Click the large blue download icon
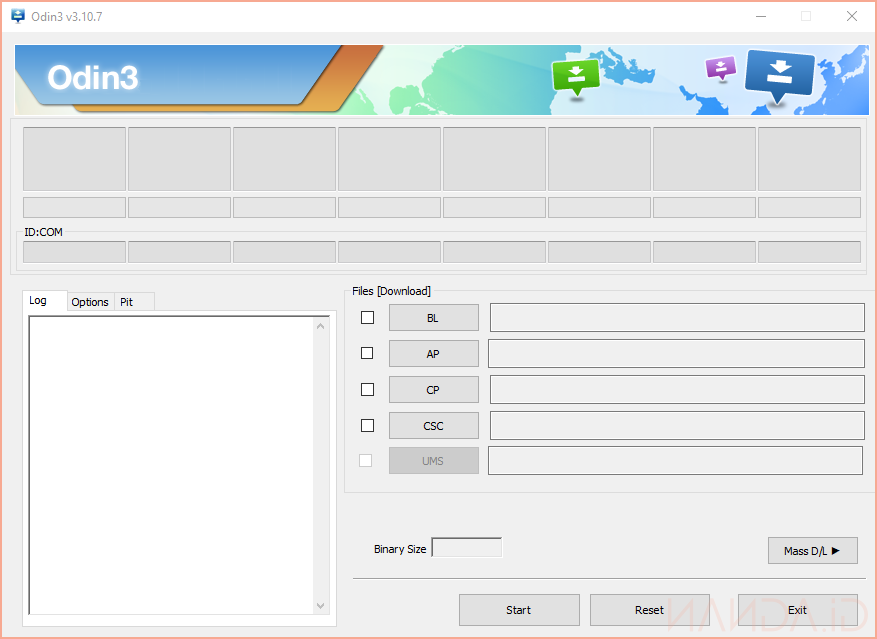This screenshot has height=639, width=877. point(780,73)
